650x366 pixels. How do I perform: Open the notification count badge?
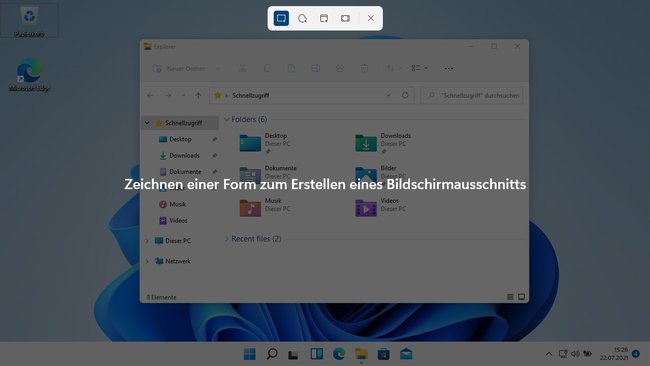(x=636, y=354)
